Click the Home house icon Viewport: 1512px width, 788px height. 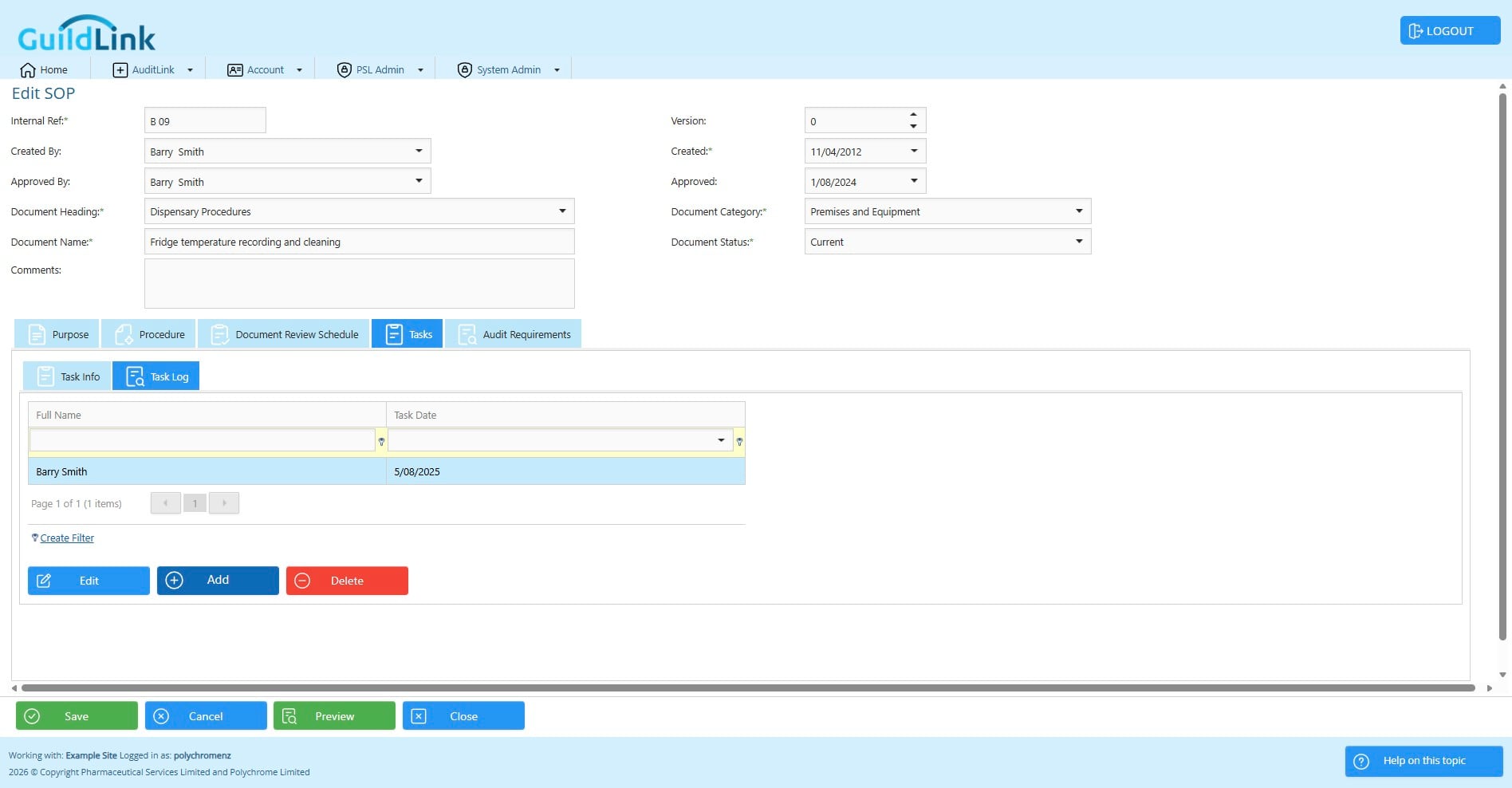28,70
